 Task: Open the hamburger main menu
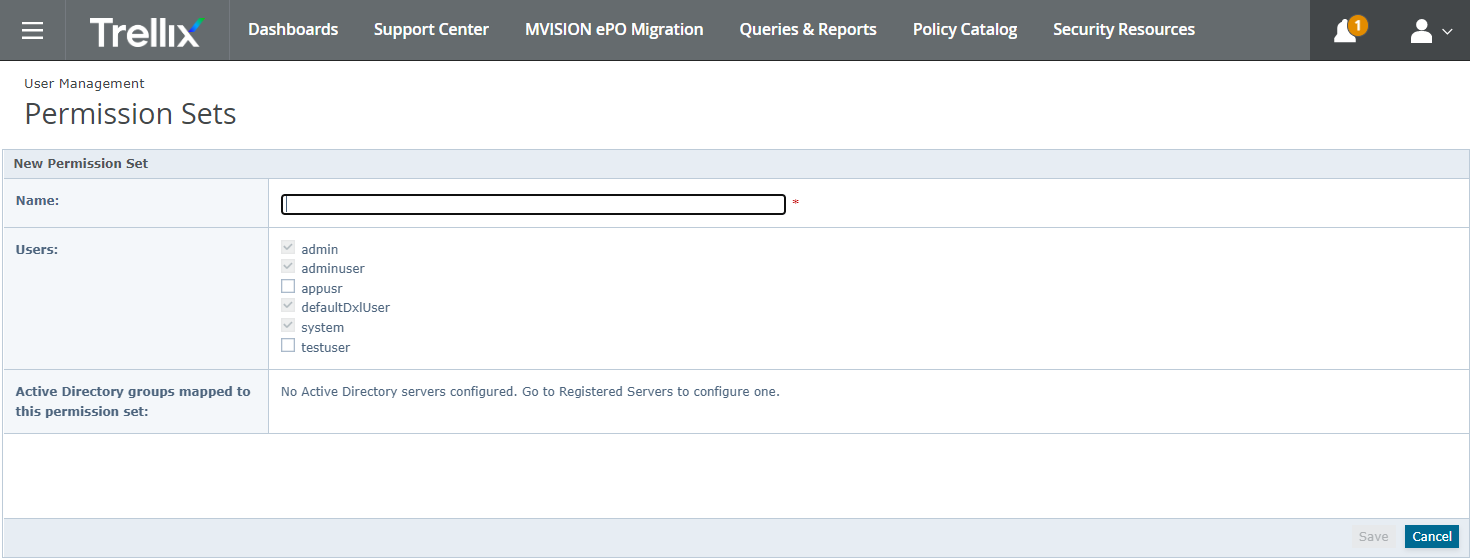coord(32,30)
